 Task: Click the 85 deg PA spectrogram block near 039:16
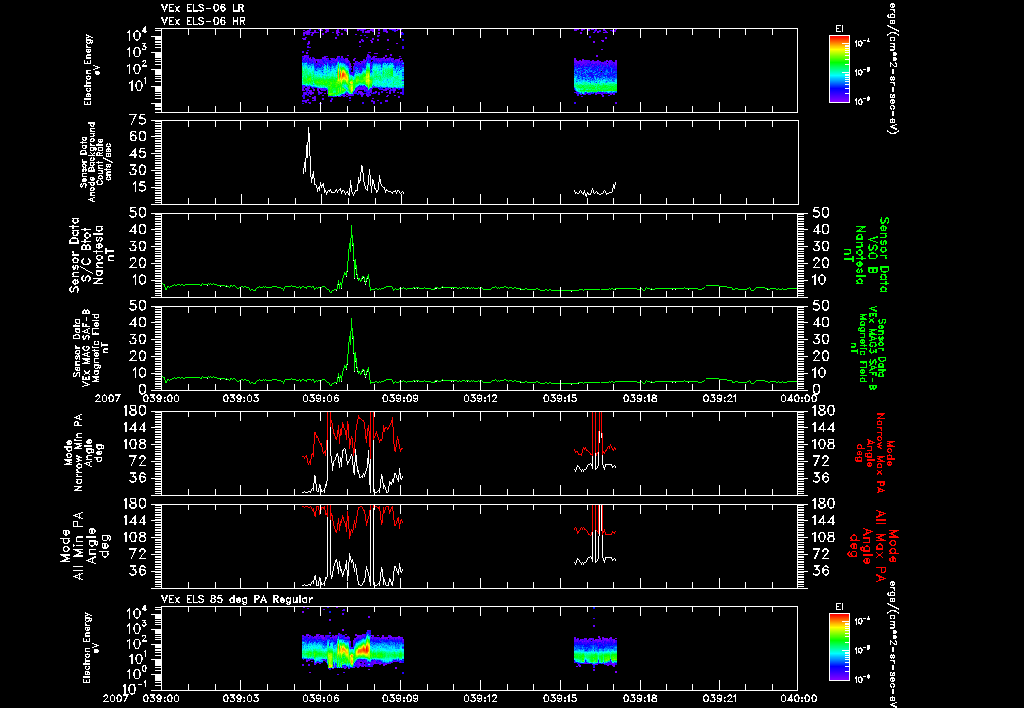[595, 651]
